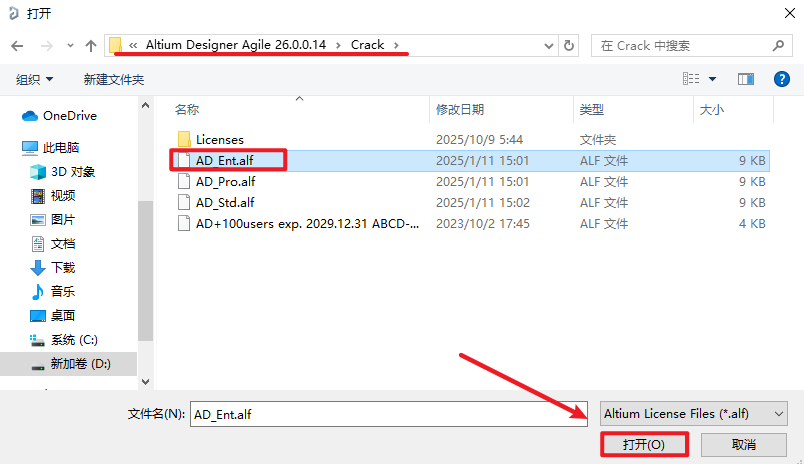Select the 3D 对象 folder in the sidebar
Image resolution: width=804 pixels, height=464 pixels.
click(x=72, y=172)
